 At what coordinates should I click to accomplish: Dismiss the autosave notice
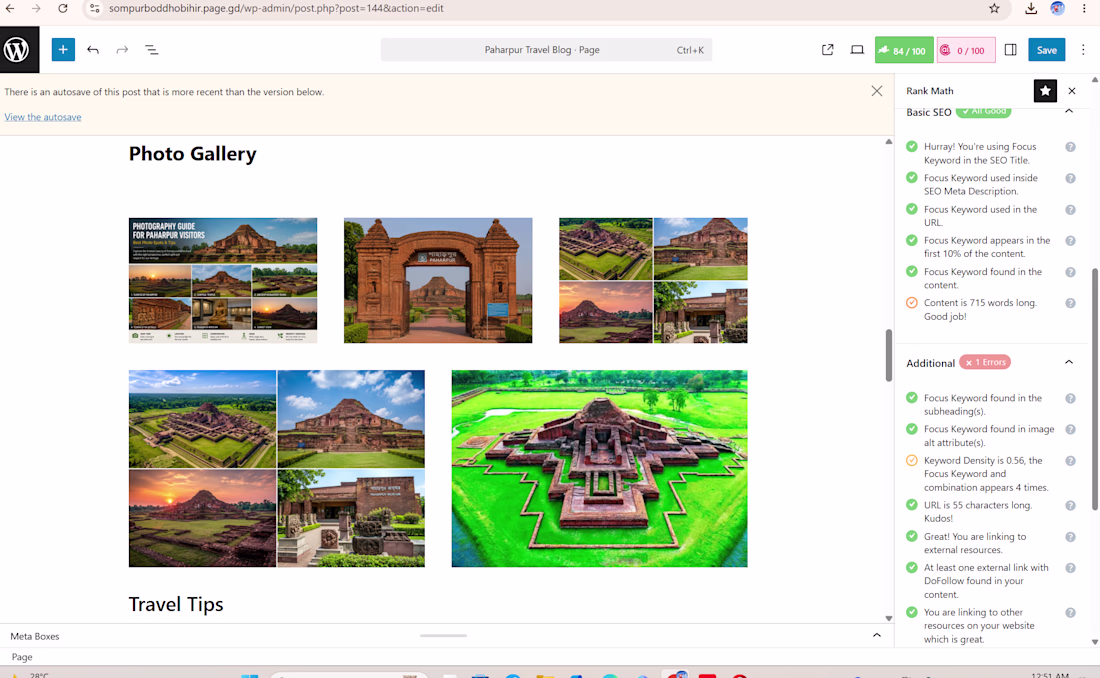(877, 91)
